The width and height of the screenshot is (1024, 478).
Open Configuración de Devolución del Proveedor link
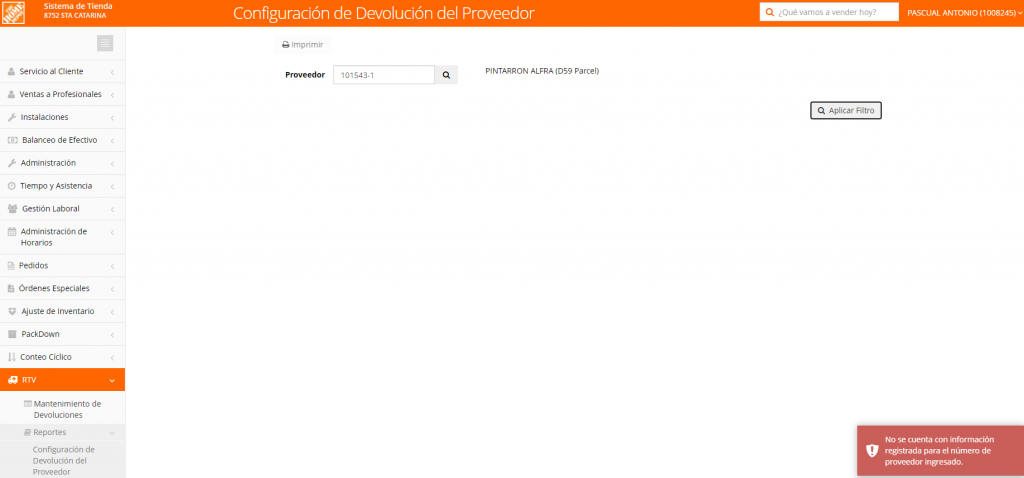click(x=63, y=460)
